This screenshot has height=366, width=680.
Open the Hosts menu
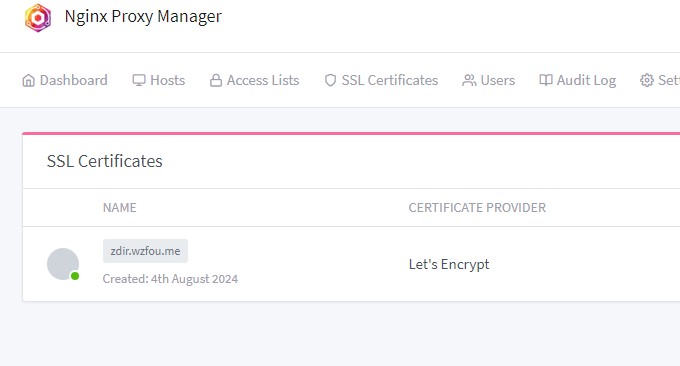pos(159,80)
